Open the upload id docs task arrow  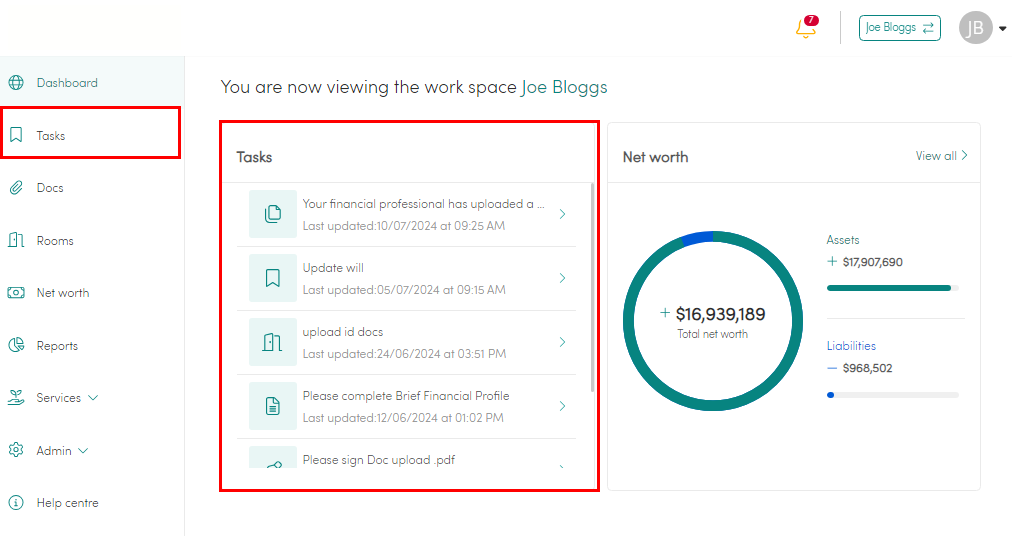[562, 342]
